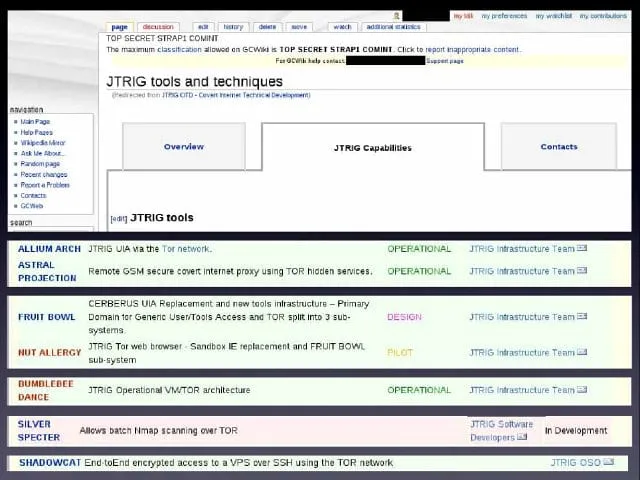Open JTRIG OSO link
Image resolution: width=640 pixels, height=480 pixels.
tap(576, 462)
